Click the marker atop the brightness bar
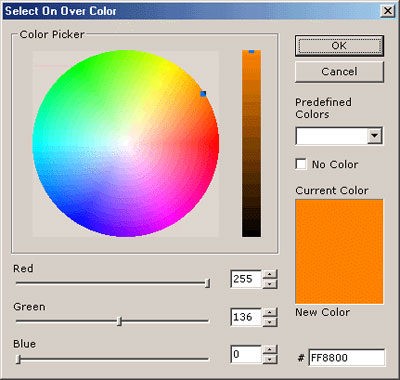 (251, 51)
